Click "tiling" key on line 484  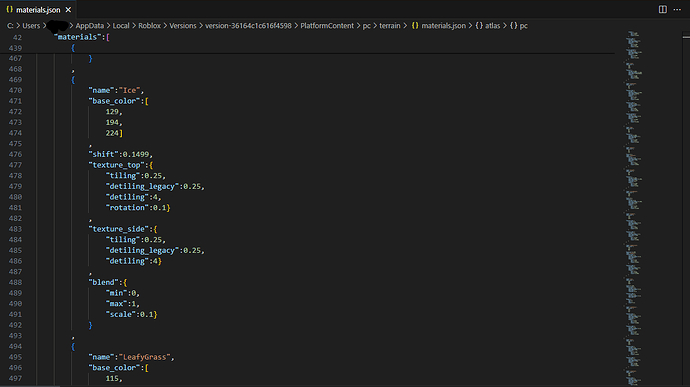click(123, 240)
